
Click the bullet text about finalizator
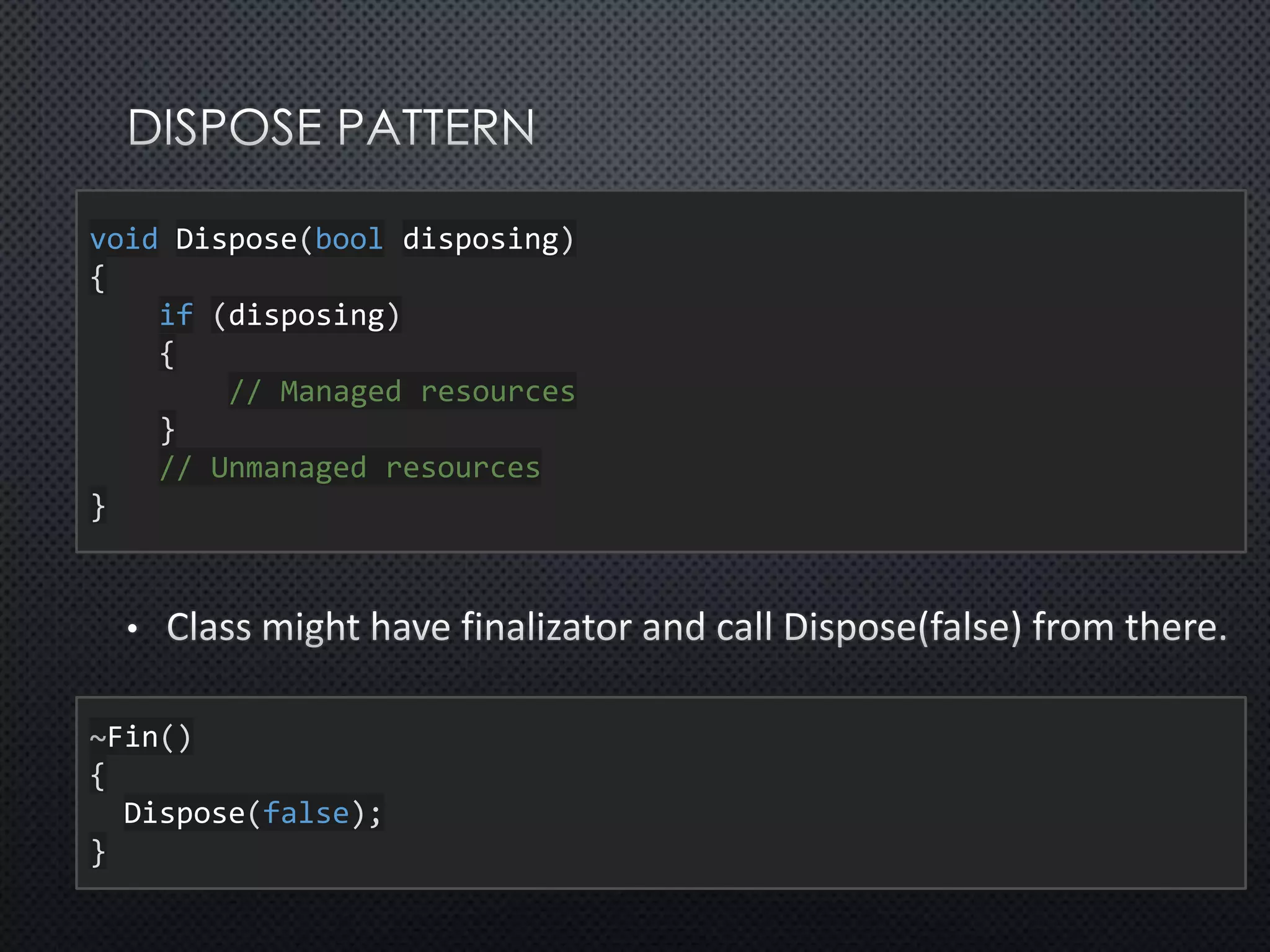(x=696, y=627)
